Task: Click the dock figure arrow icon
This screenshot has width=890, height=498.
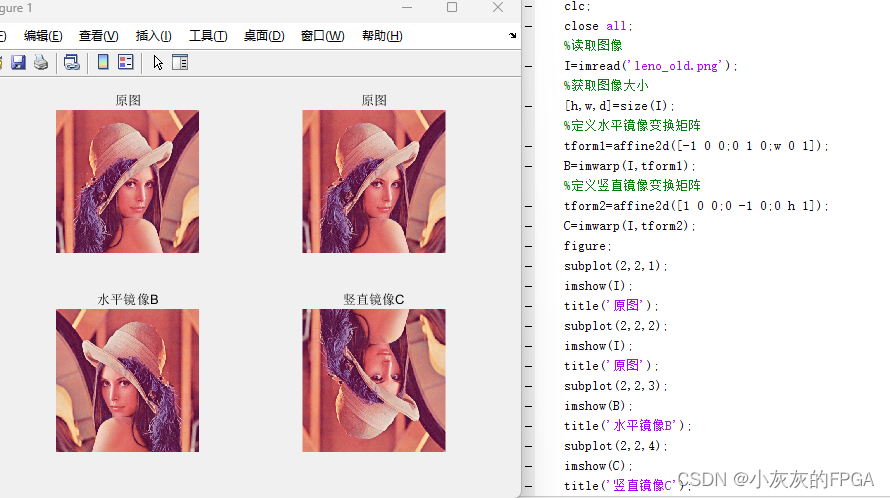Action: click(x=513, y=36)
